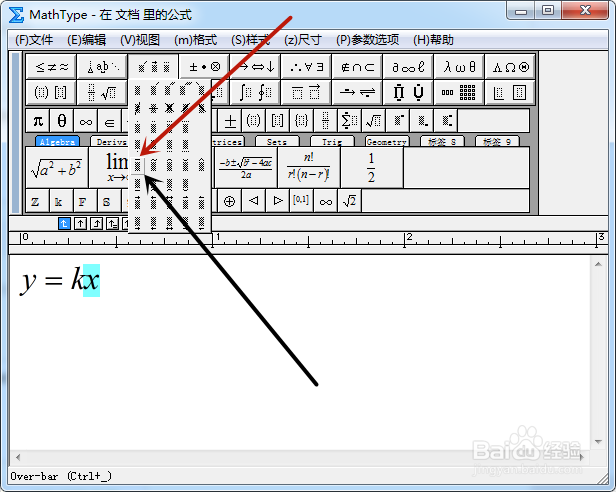Open fraction and radical templates palette
This screenshot has height=492, width=616.
(103, 93)
